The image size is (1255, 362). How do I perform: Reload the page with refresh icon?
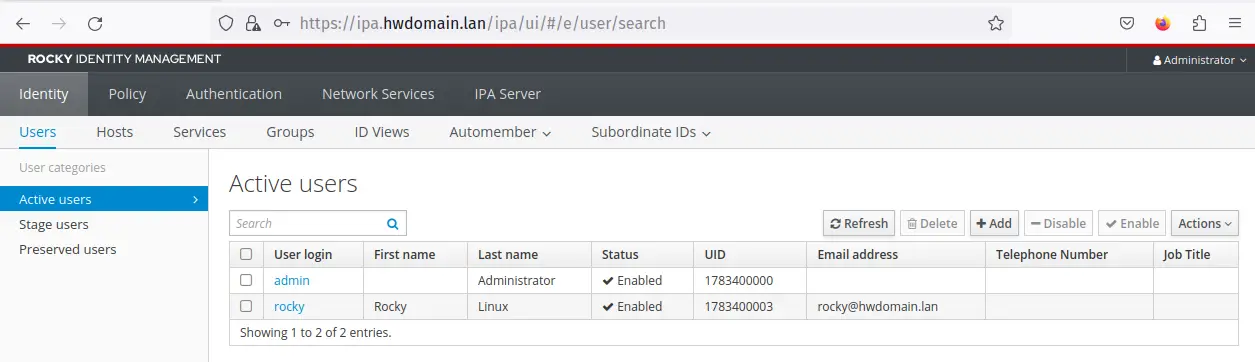click(x=95, y=23)
